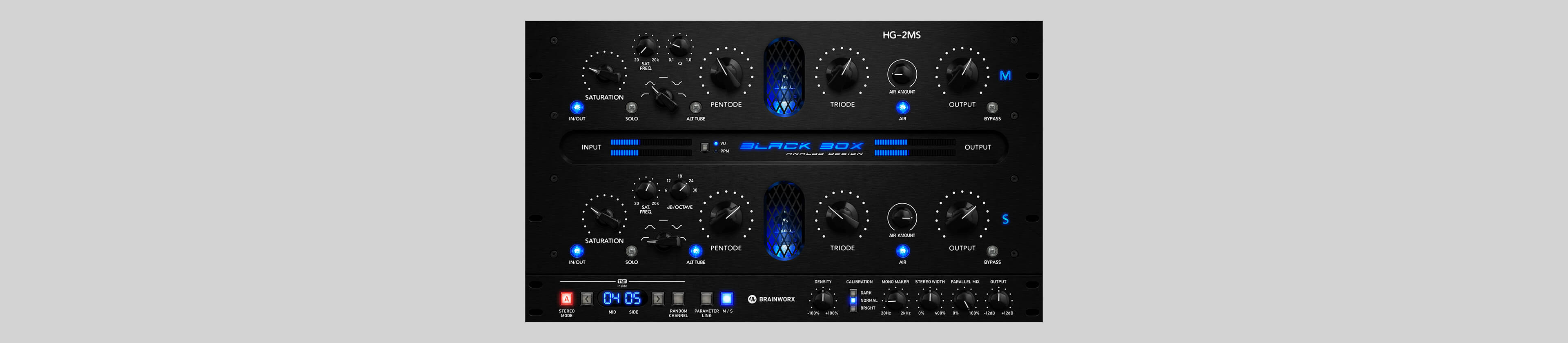The width and height of the screenshot is (1568, 343).
Task: Click the glowing tube window on Mid channel
Action: 784,77
